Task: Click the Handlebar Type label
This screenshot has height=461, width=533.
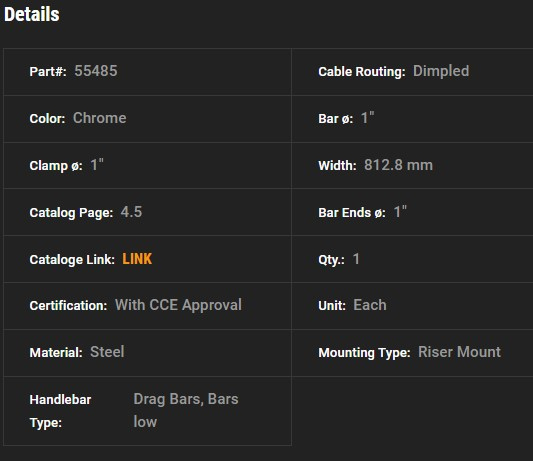Action: point(60,411)
